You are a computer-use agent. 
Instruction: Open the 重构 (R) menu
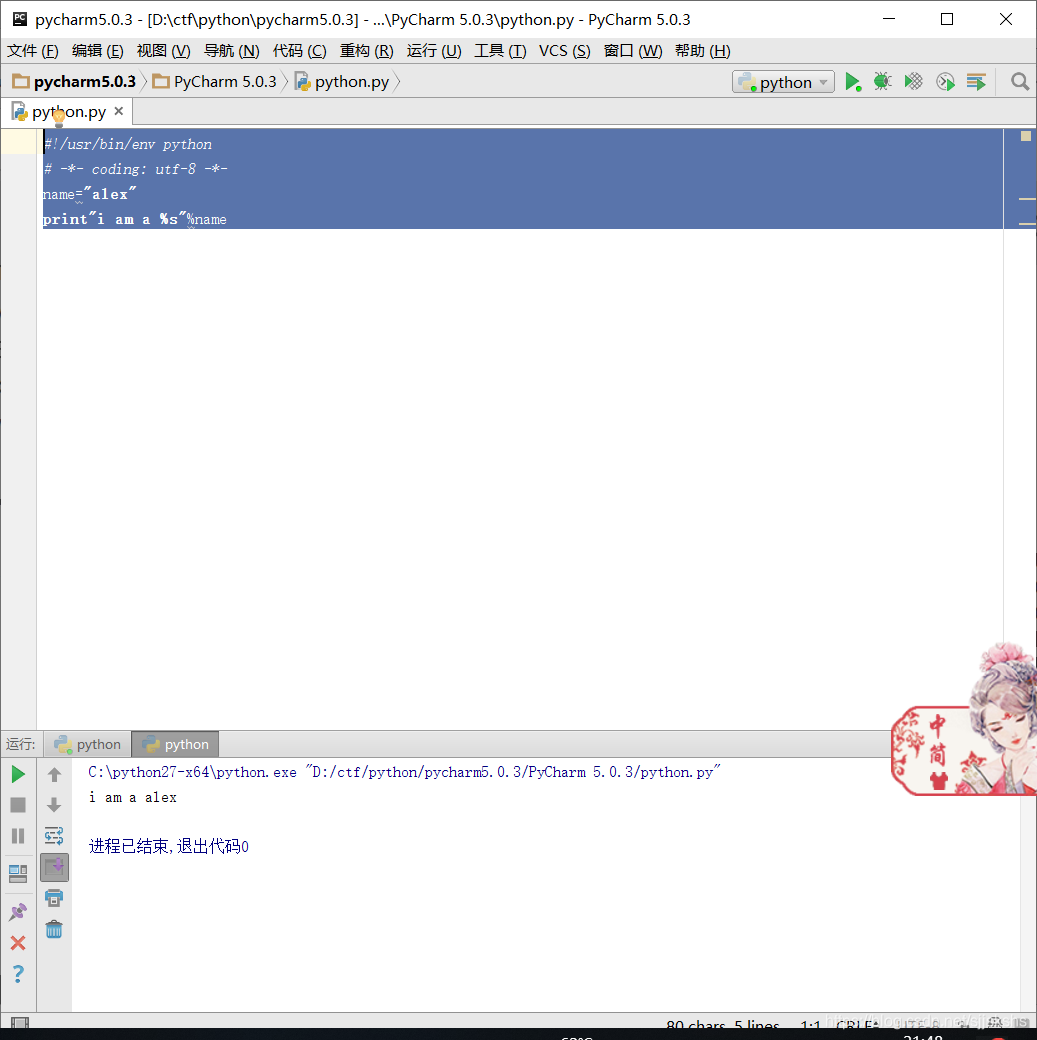click(x=366, y=51)
